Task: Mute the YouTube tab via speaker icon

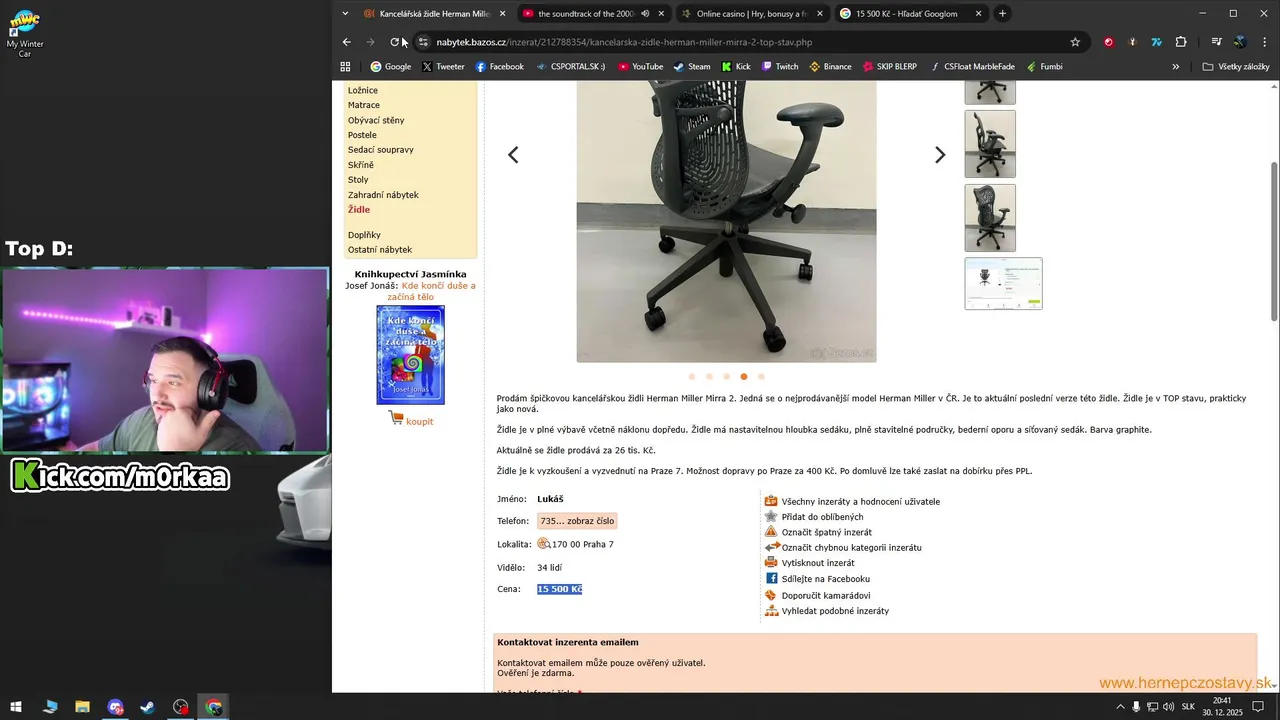Action: point(645,14)
